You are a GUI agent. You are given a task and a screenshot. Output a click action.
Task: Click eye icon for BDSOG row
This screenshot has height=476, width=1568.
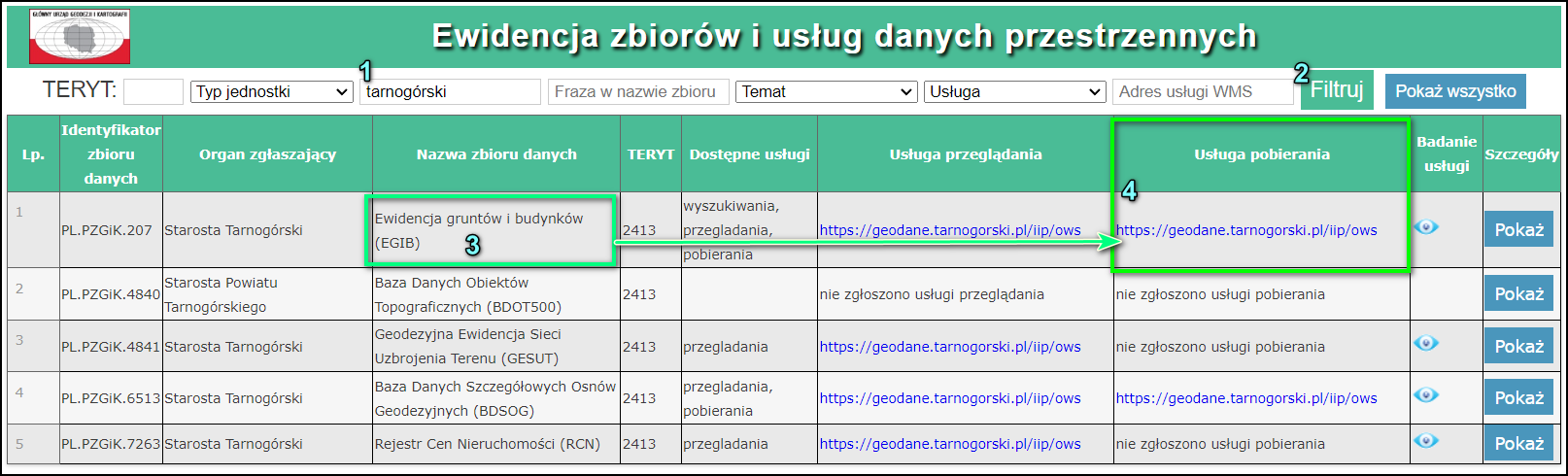pos(1425,395)
